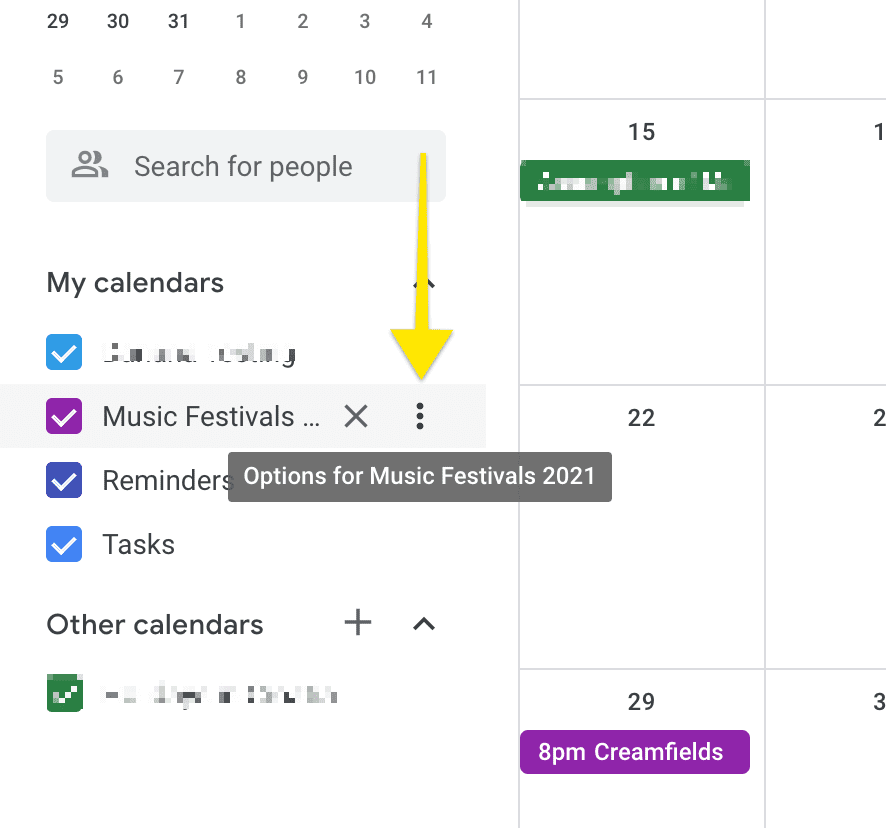Click the green Holidays calendar icon

point(64,692)
